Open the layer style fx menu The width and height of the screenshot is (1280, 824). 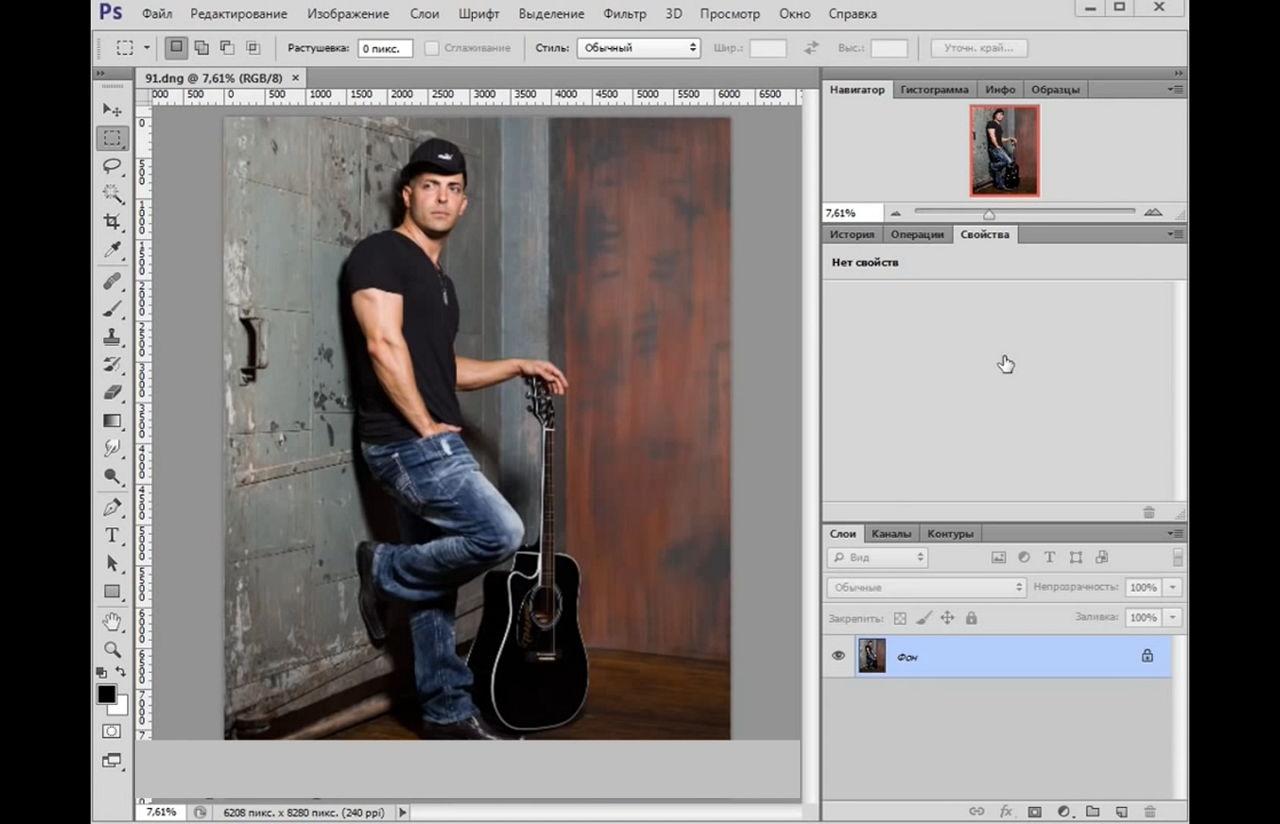1006,812
